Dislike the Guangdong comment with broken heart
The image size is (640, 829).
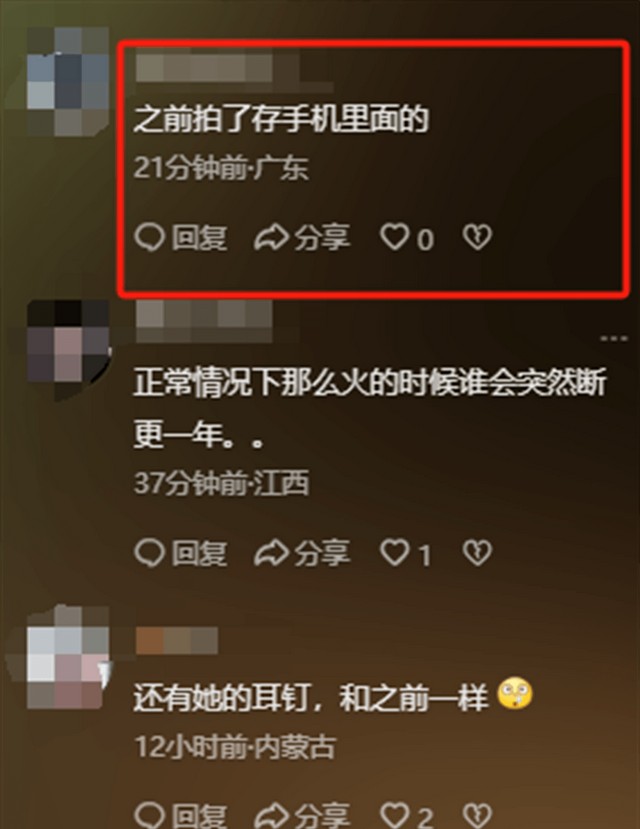(x=477, y=236)
